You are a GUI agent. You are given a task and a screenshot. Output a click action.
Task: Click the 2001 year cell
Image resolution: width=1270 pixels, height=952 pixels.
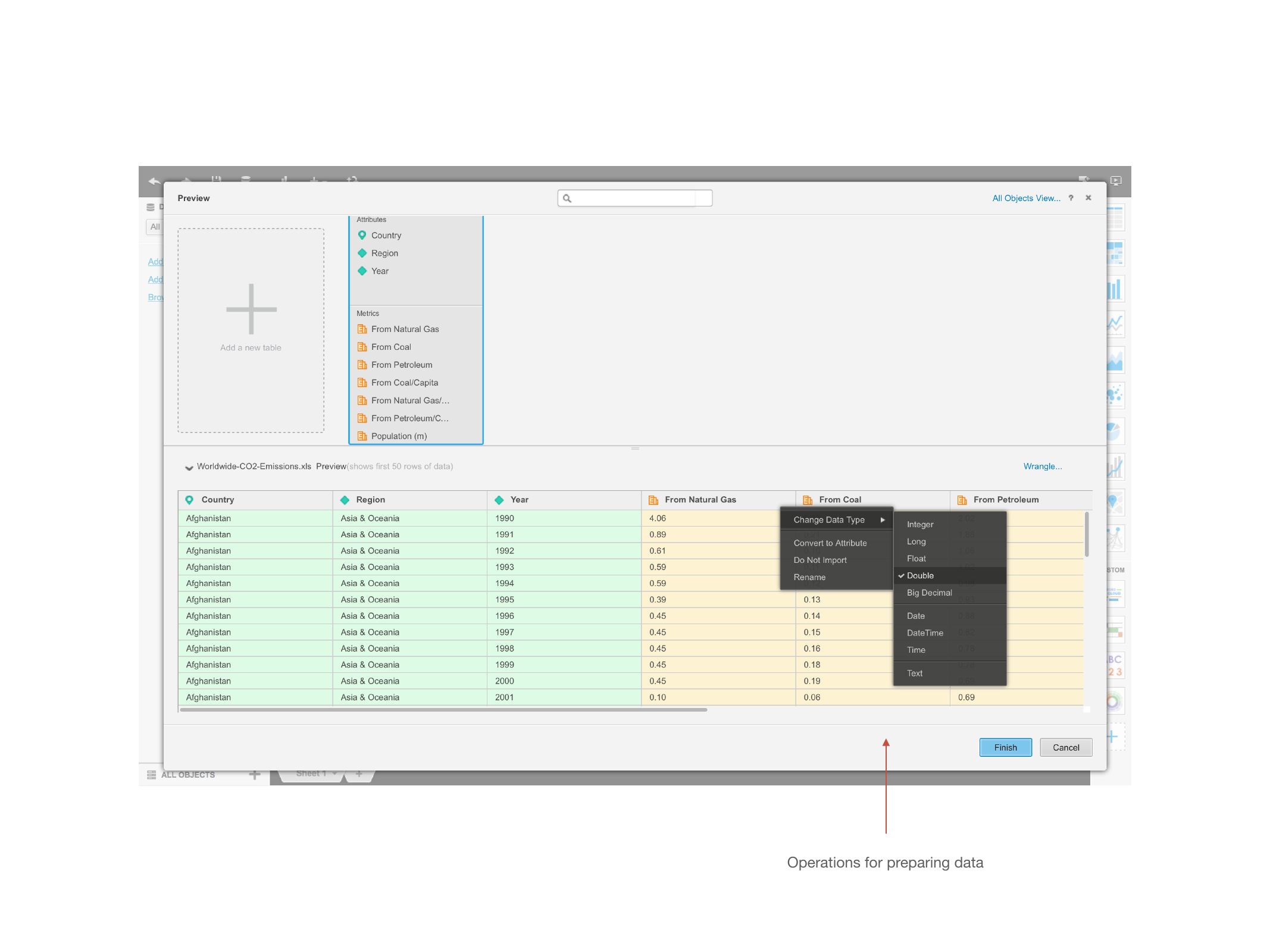tap(564, 697)
